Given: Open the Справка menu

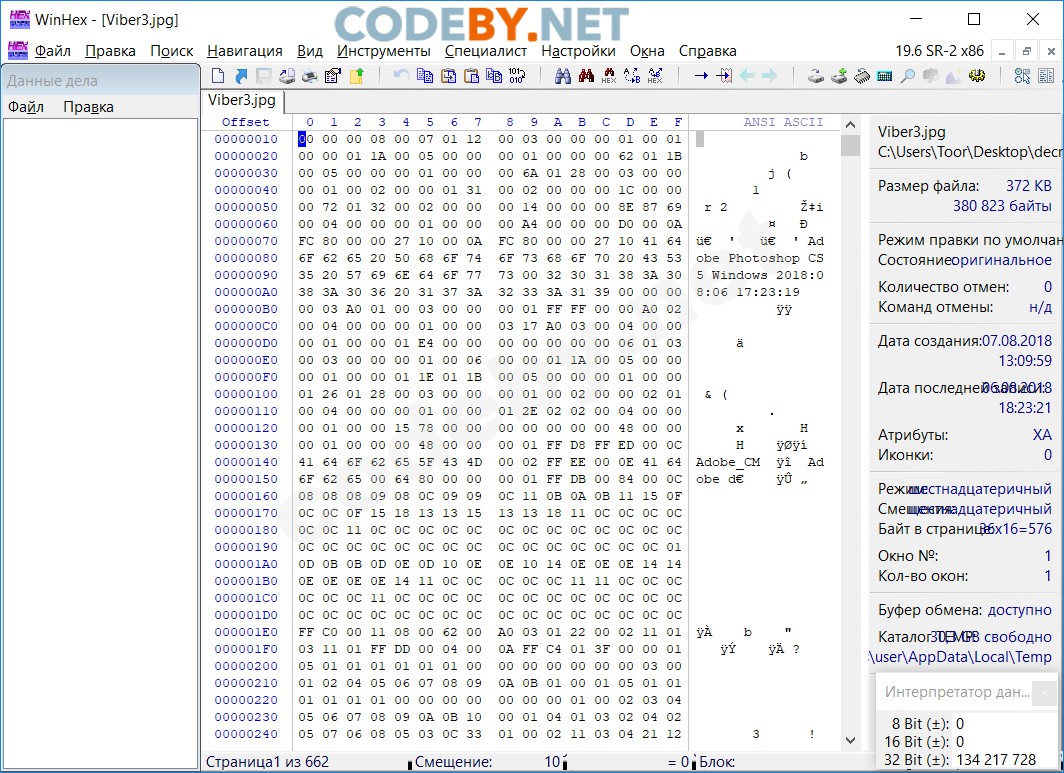Looking at the screenshot, I should (x=707, y=51).
